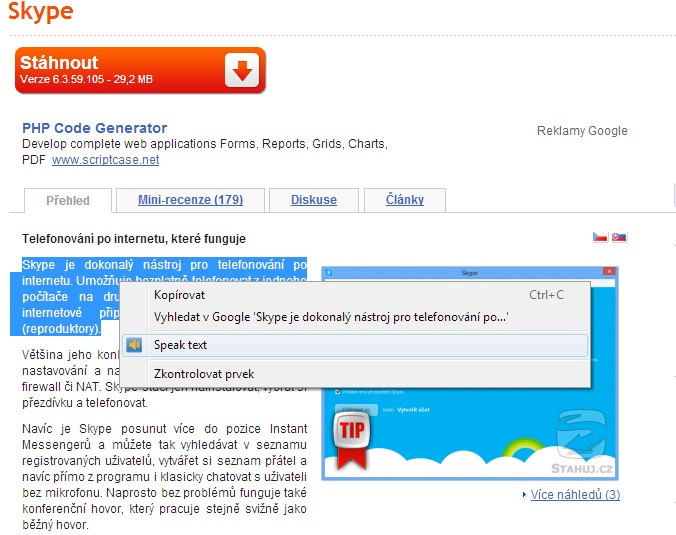676x535 pixels.
Task: Choose Kopírovat in the context menu
Action: (355, 295)
